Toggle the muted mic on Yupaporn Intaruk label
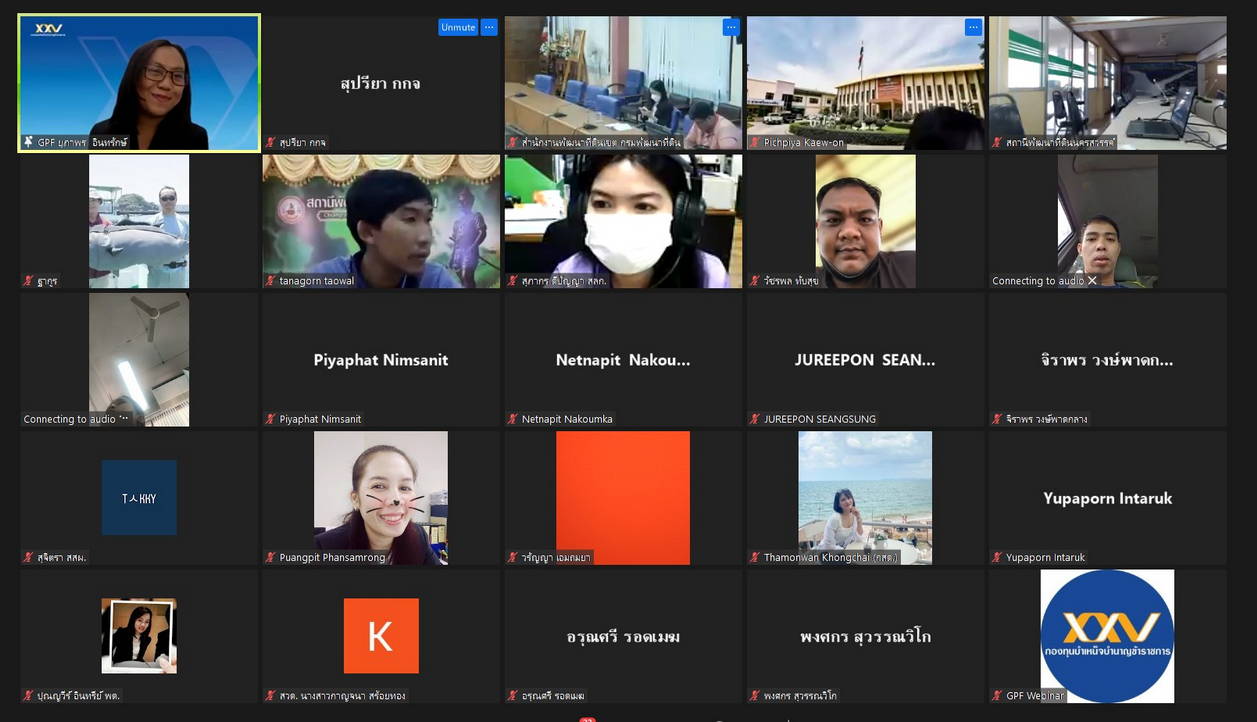The image size is (1257, 722). click(x=997, y=557)
